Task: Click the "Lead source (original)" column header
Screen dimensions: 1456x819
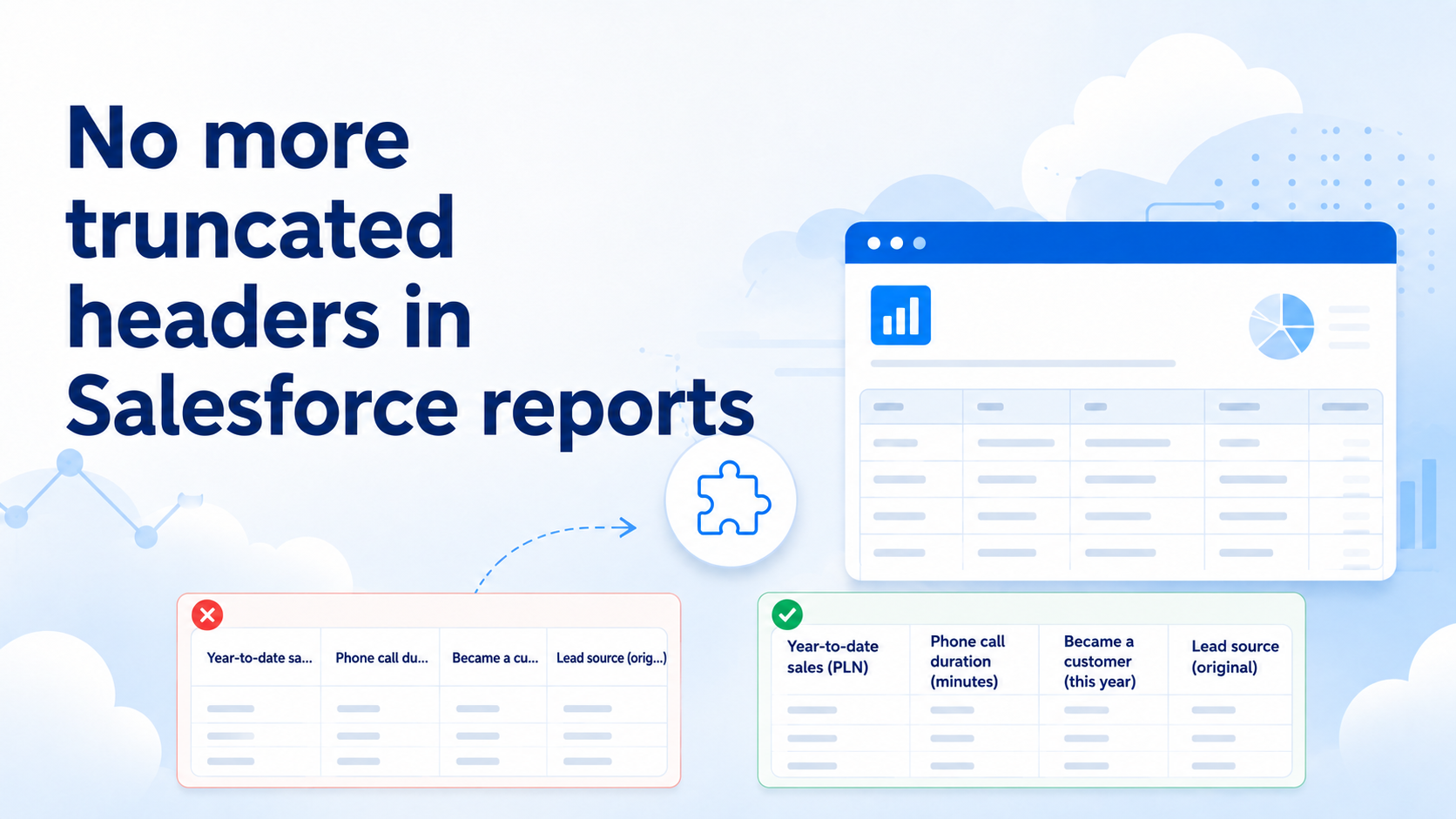Action: 1235,657
